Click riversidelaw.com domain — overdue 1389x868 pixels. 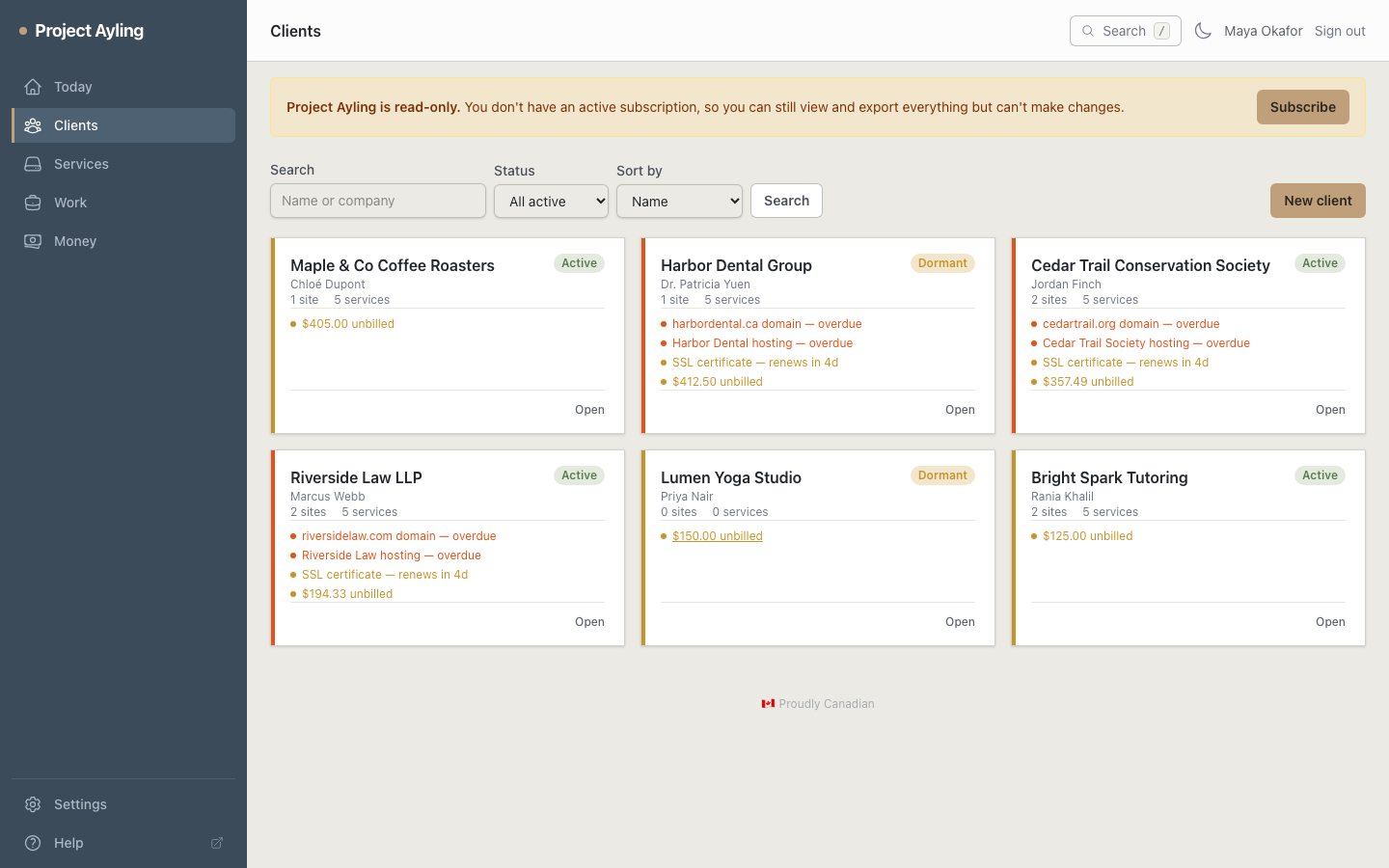pyautogui.click(x=398, y=536)
